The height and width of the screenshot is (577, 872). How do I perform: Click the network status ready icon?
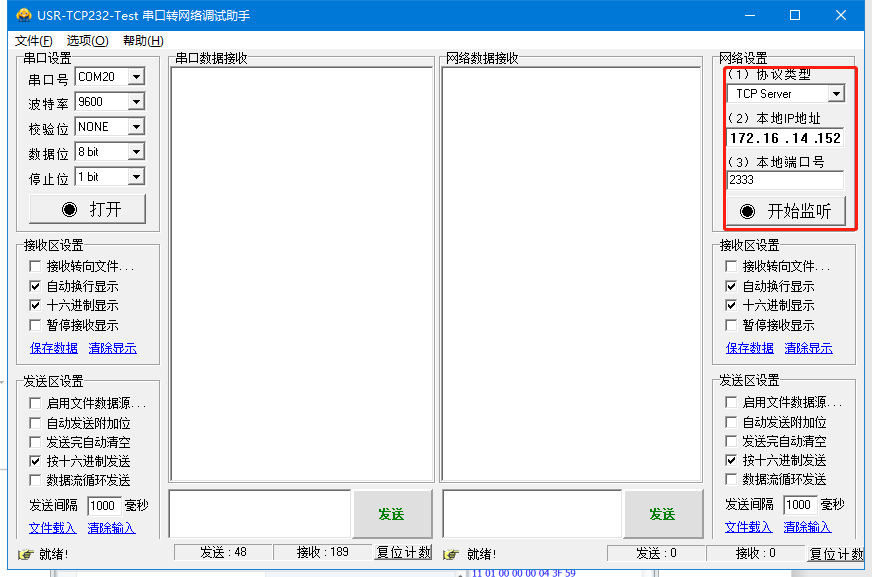[x=451, y=554]
